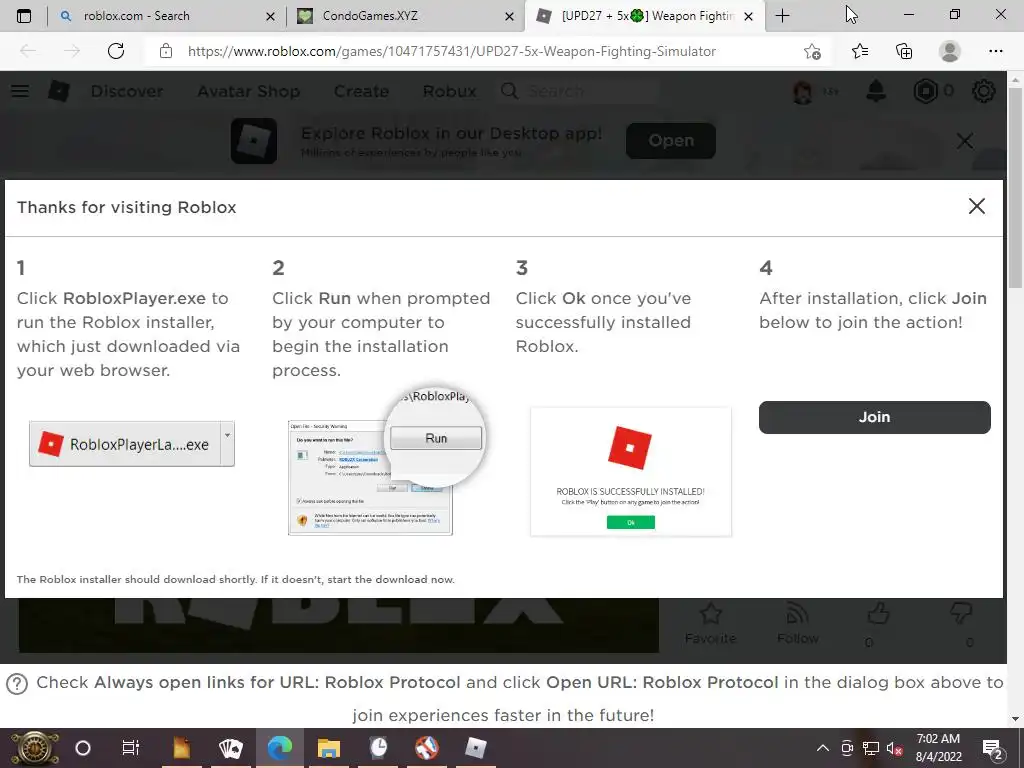Open the Robux balance icon
Image resolution: width=1024 pixels, height=768 pixels.
tap(925, 91)
